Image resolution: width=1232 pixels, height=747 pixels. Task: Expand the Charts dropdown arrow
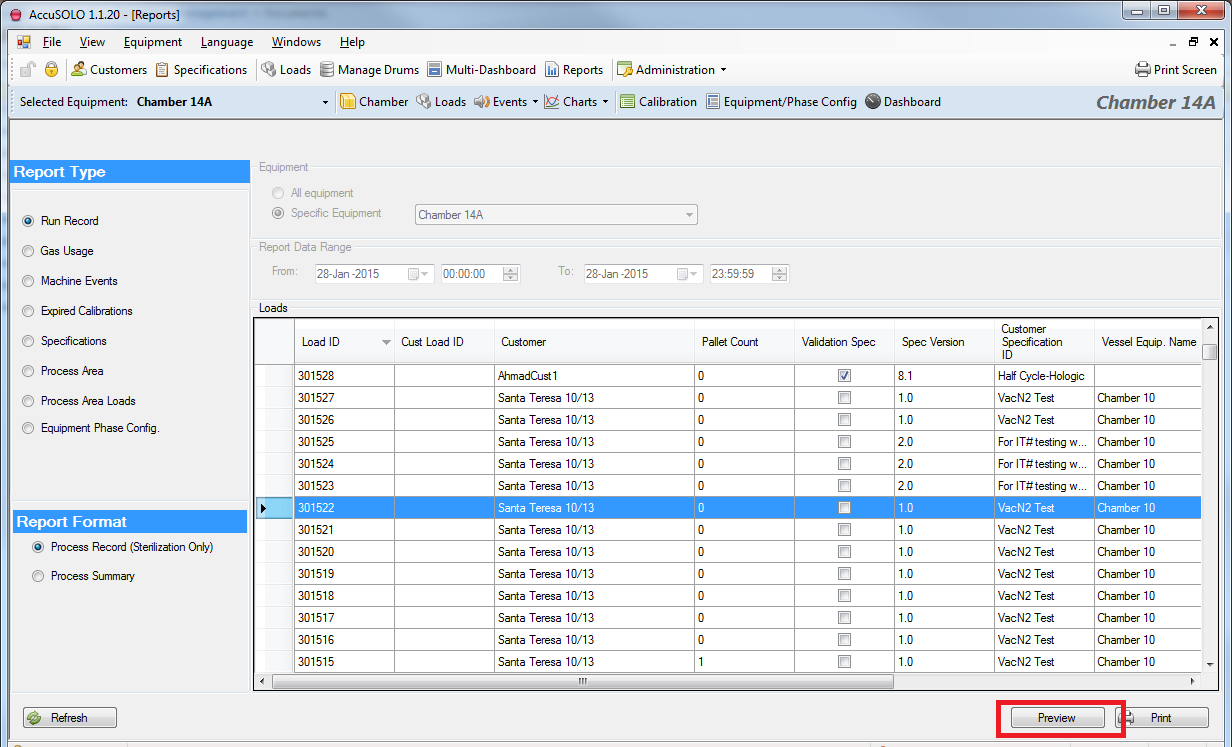[605, 102]
